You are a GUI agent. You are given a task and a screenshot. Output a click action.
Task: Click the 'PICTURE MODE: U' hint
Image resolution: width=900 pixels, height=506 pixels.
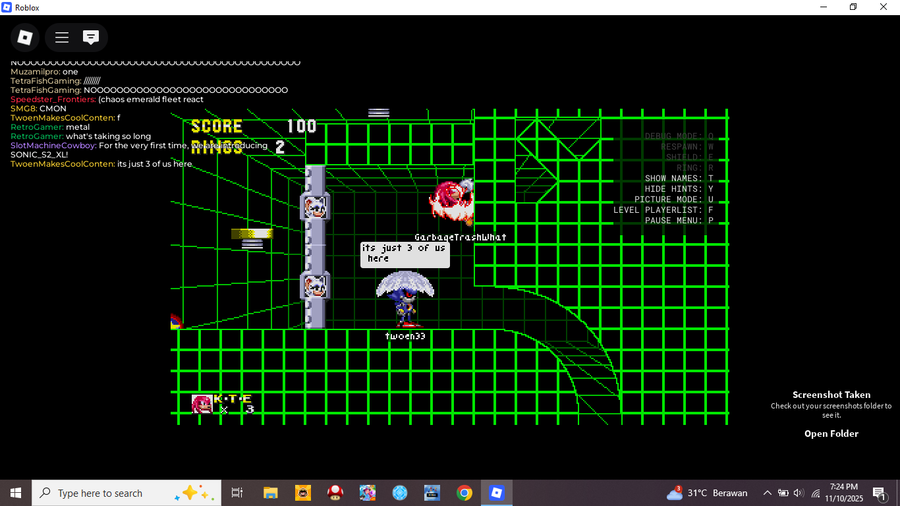pos(674,200)
